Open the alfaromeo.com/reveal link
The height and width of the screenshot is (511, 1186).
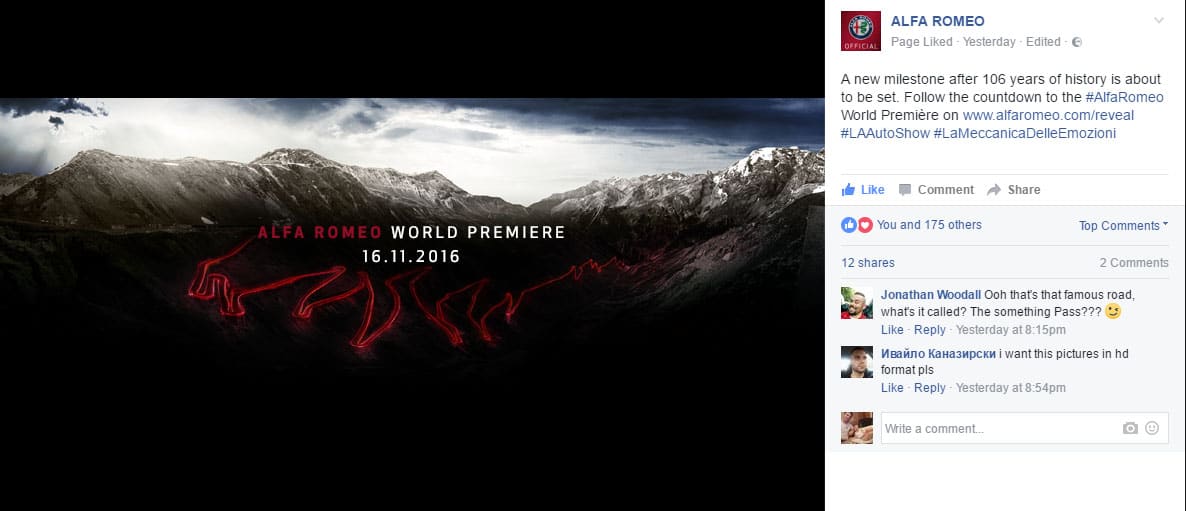1048,116
